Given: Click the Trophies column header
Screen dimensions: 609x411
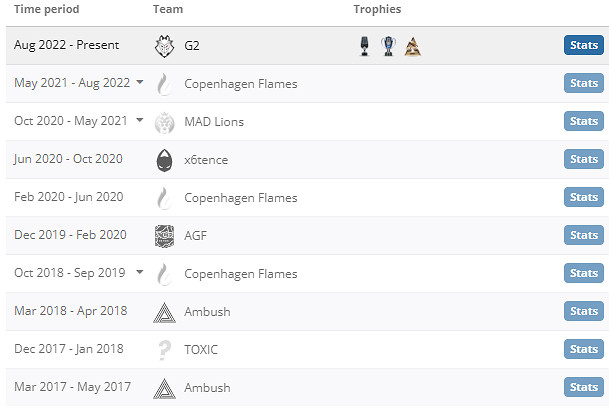Looking at the screenshot, I should pyautogui.click(x=377, y=9).
